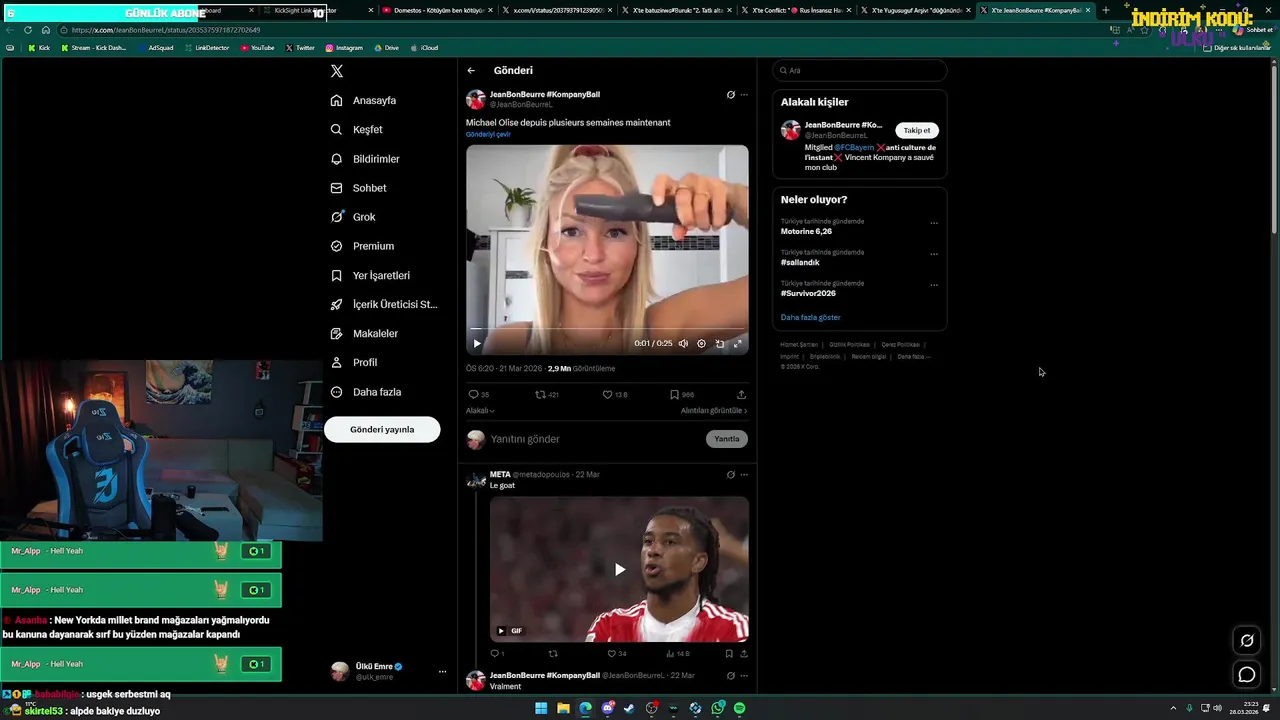Open more options on Vraiment reply
Viewport: 1280px width, 720px height.
(x=743, y=675)
